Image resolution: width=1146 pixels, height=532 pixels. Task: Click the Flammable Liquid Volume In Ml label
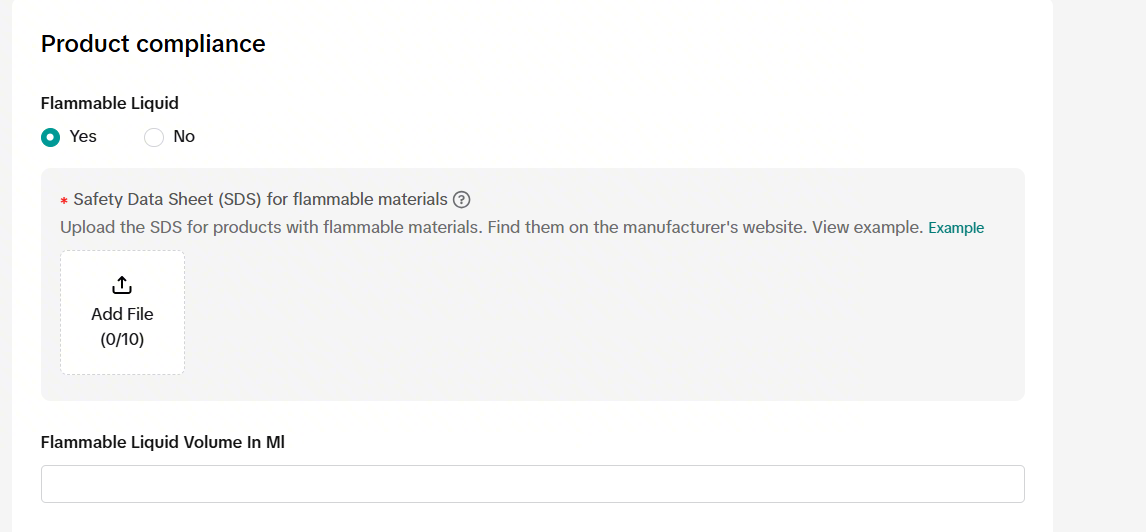(x=163, y=442)
